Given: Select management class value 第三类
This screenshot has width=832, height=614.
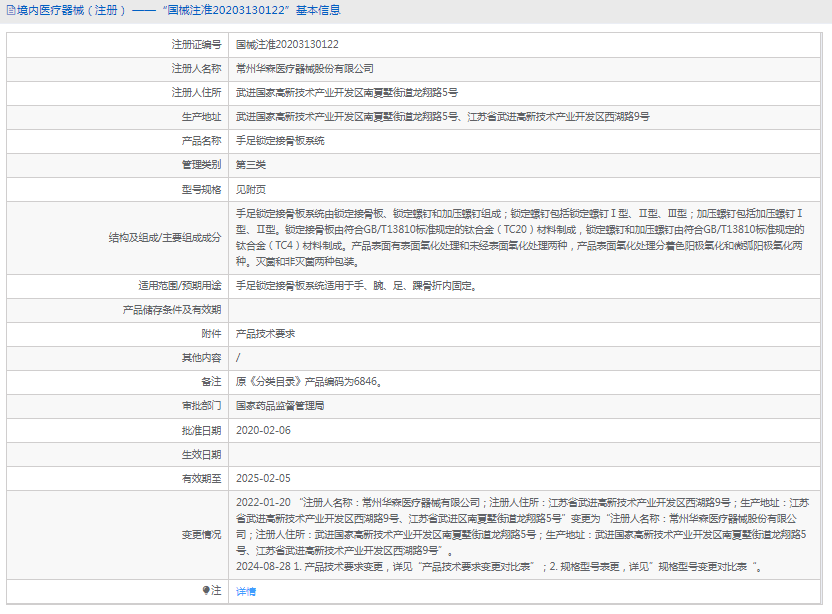Looking at the screenshot, I should pos(250,165).
